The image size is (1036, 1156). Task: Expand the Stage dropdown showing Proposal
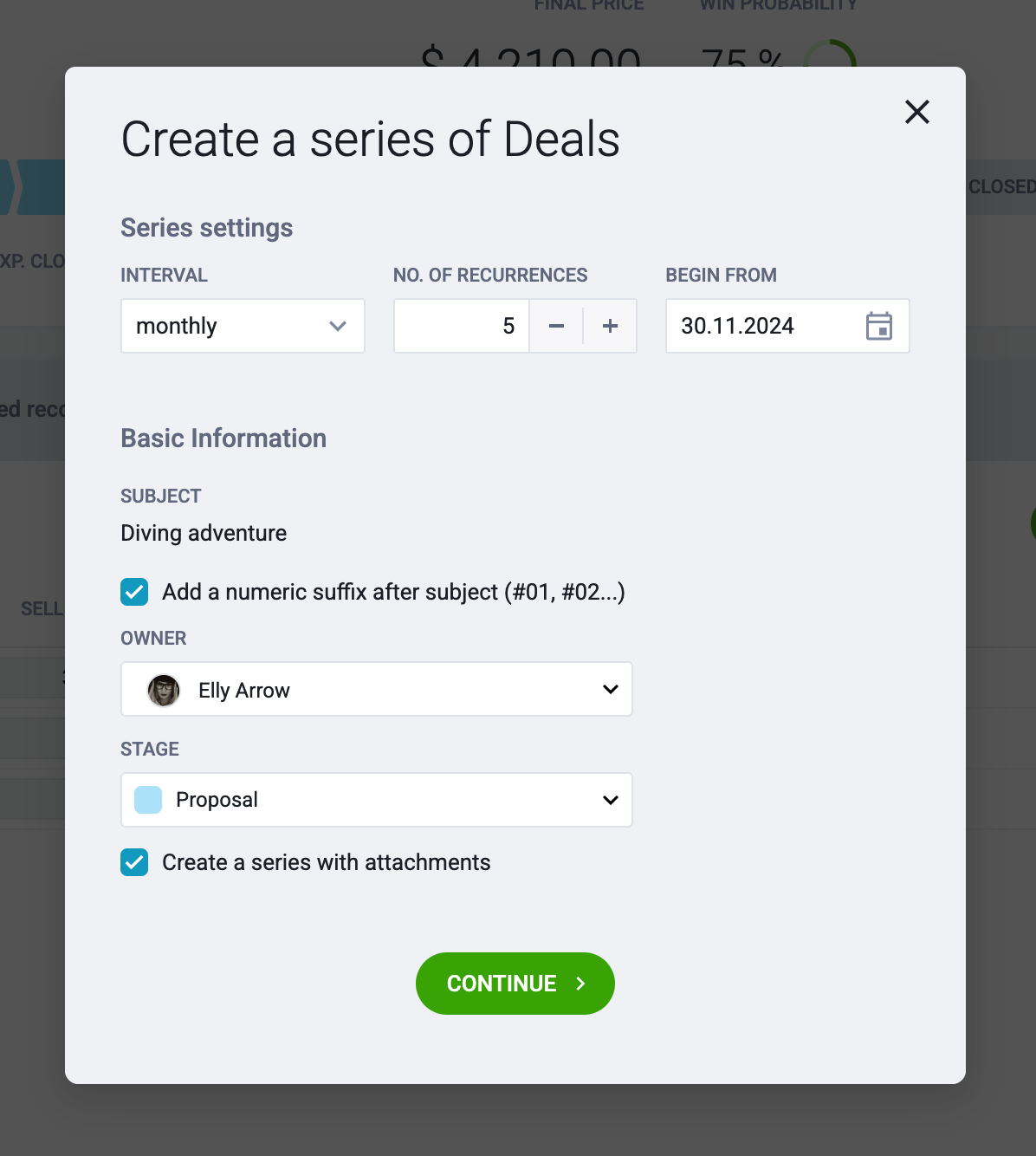(377, 800)
